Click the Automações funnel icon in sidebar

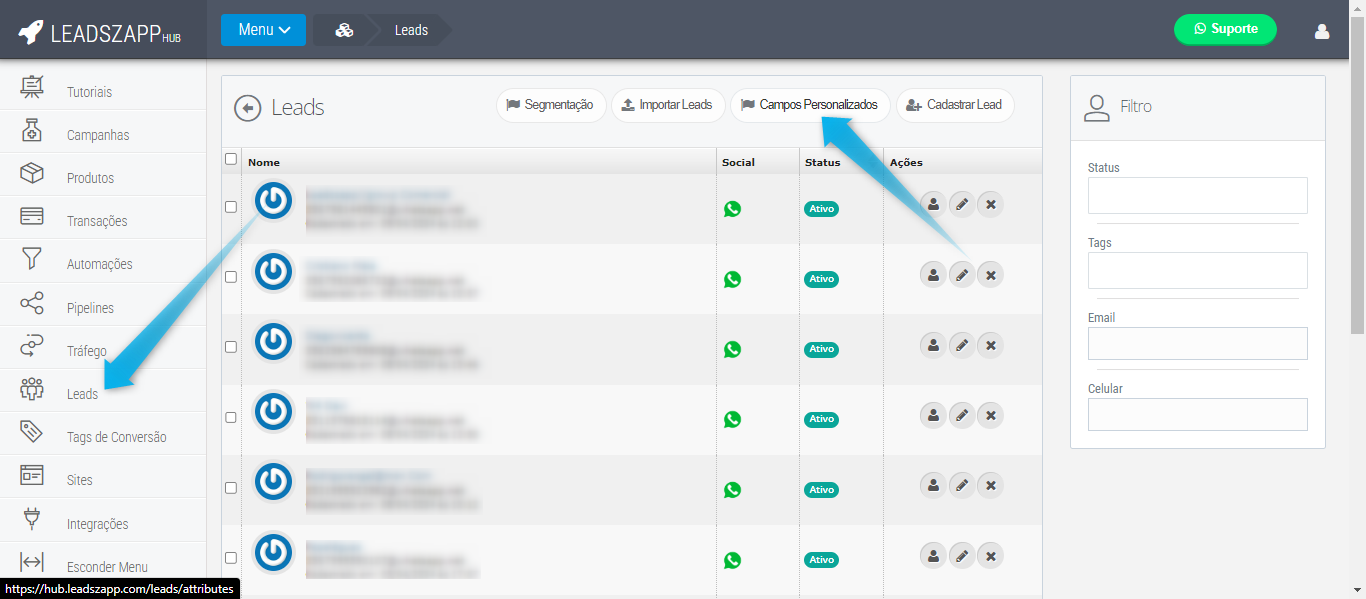pyautogui.click(x=32, y=263)
